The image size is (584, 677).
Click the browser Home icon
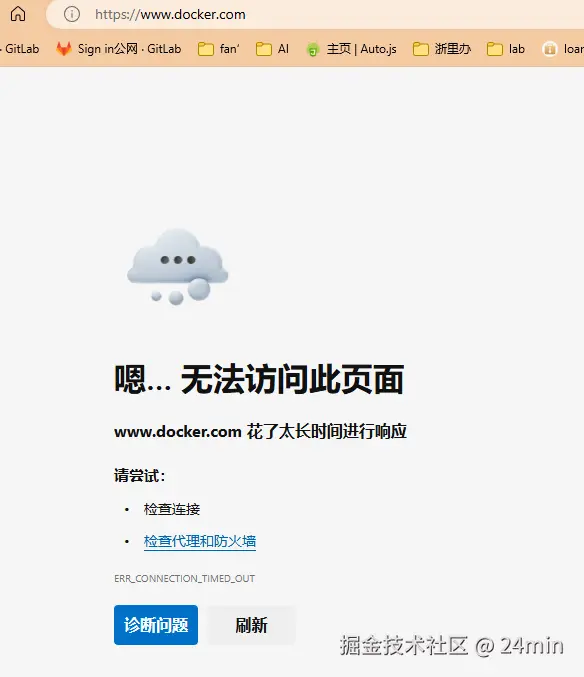click(x=18, y=14)
